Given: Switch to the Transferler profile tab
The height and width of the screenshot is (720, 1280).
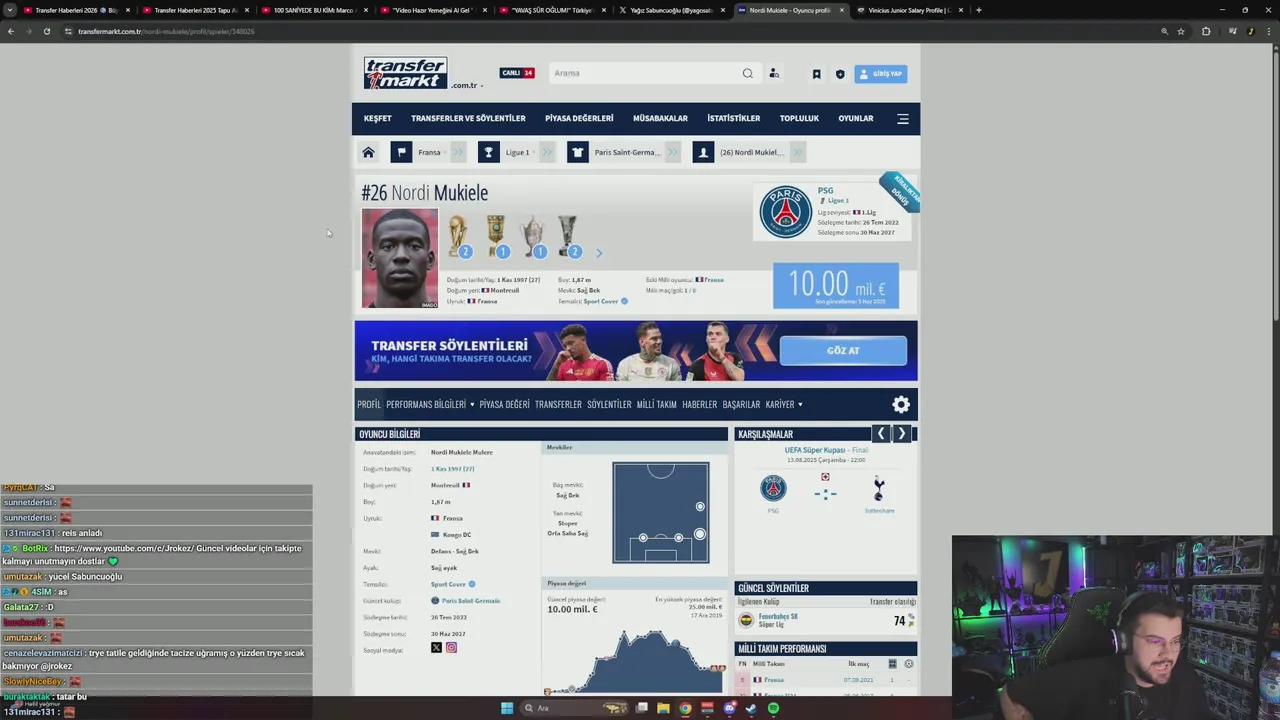Looking at the screenshot, I should point(558,404).
